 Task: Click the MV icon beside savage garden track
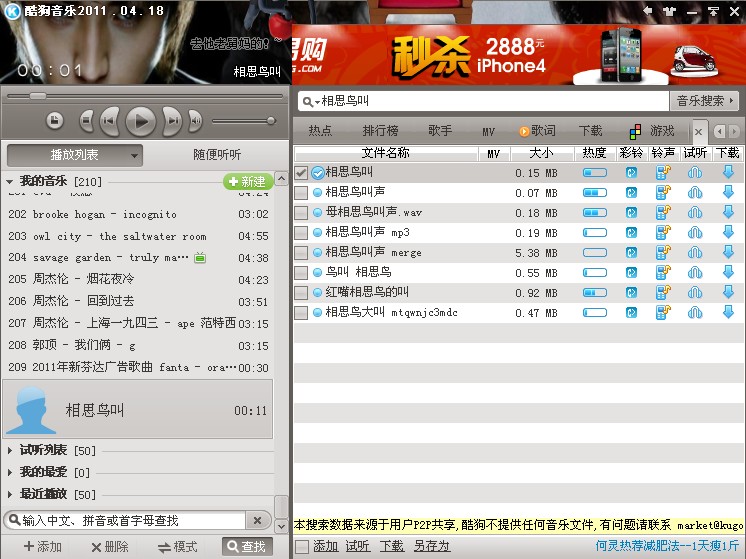pos(200,258)
